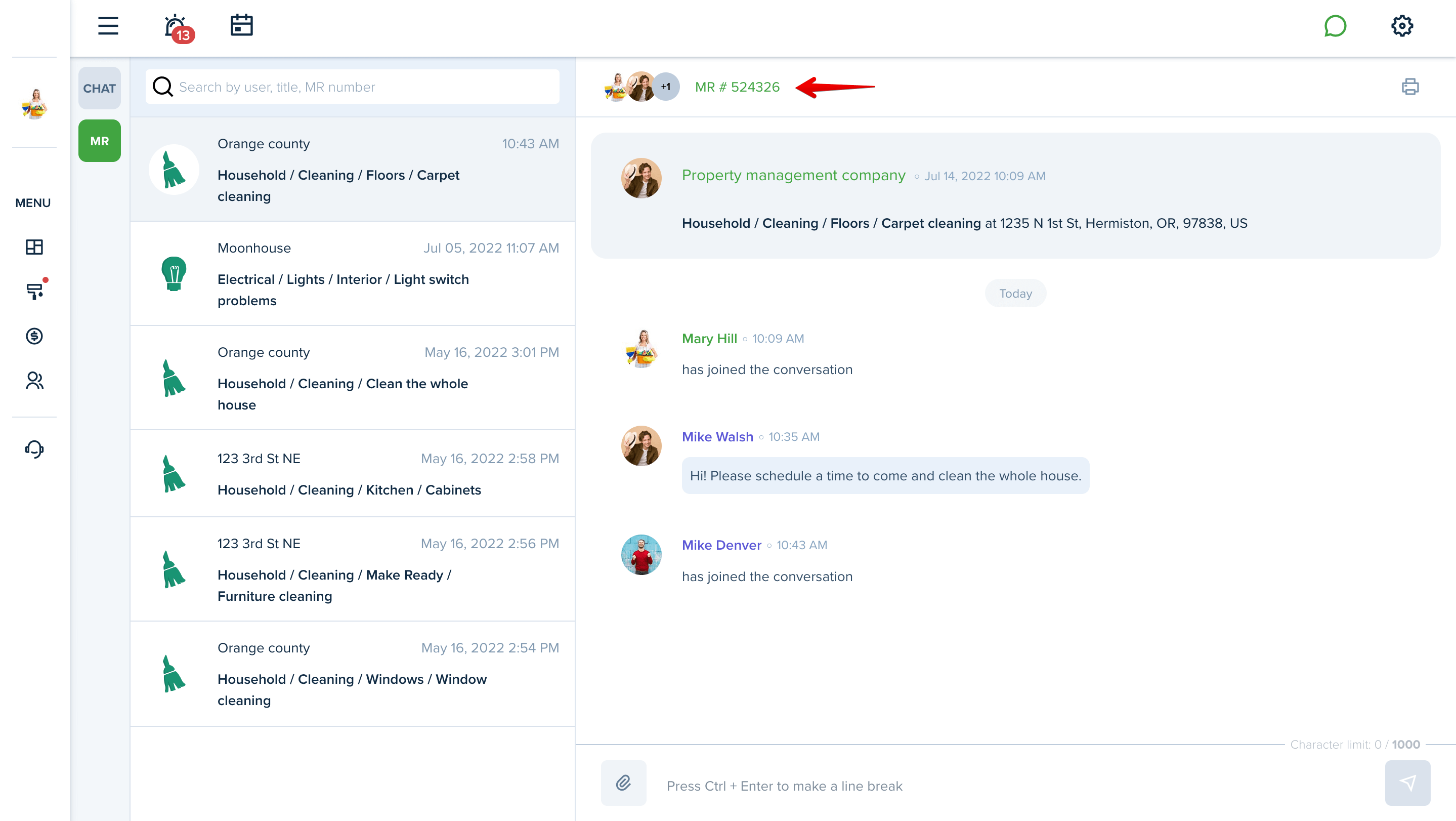Click the Today date separator
Screen dimensions: 1456x821
tap(1015, 293)
